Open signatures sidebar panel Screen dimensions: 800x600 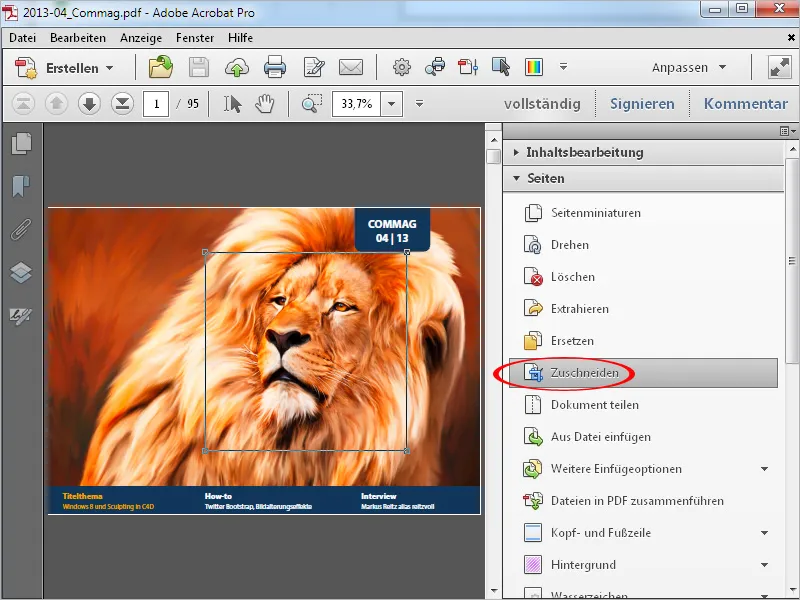point(21,315)
